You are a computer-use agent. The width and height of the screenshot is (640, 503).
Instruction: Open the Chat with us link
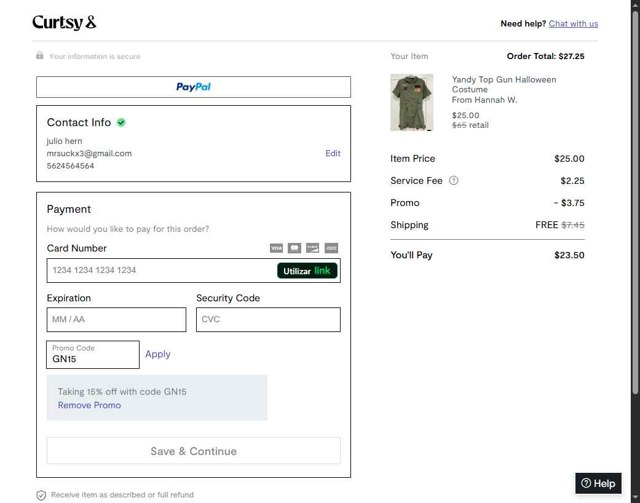pyautogui.click(x=573, y=24)
